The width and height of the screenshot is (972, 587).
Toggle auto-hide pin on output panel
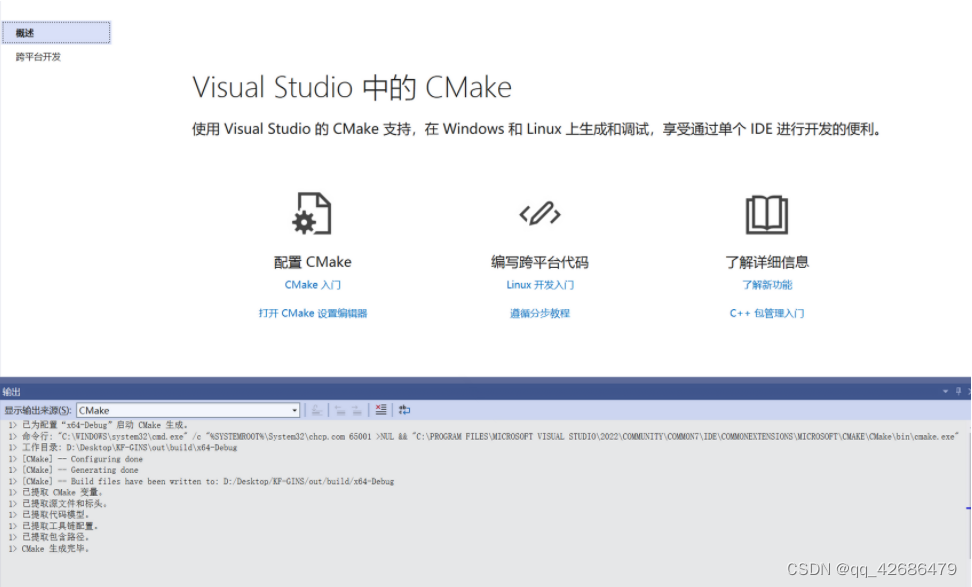958,391
